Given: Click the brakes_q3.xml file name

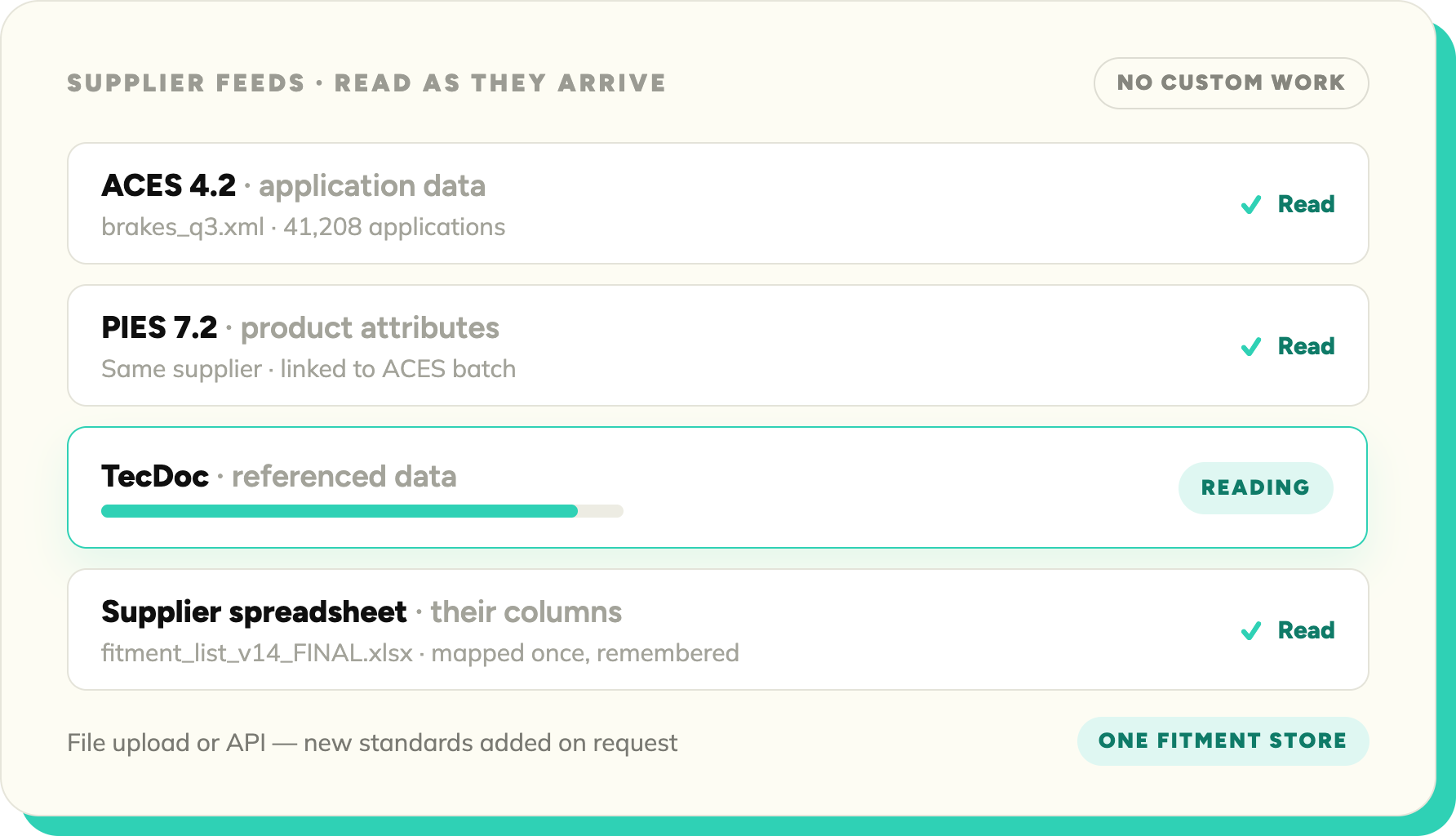Looking at the screenshot, I should (183, 227).
